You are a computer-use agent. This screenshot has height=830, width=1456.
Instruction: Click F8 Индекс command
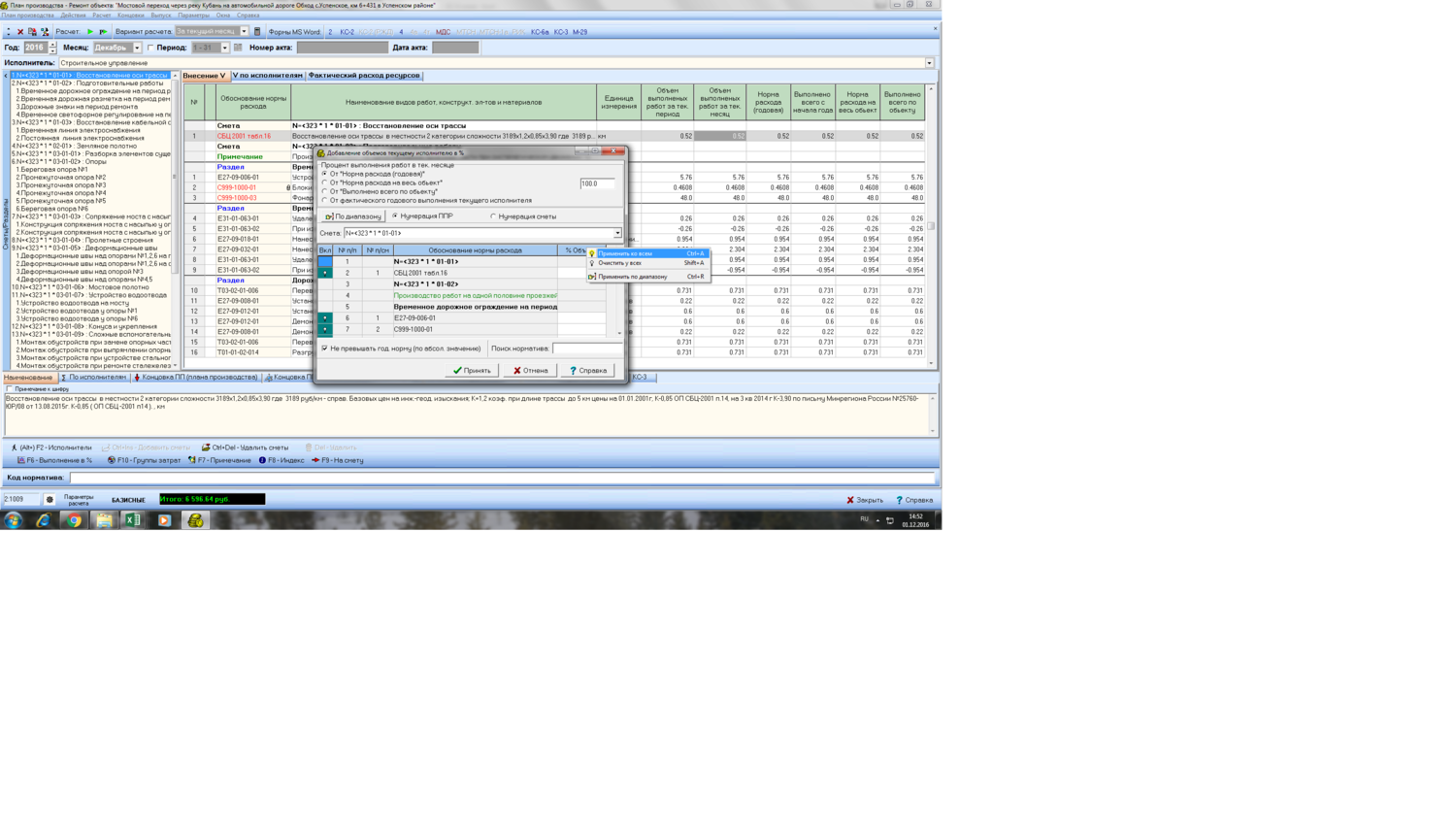[281, 460]
